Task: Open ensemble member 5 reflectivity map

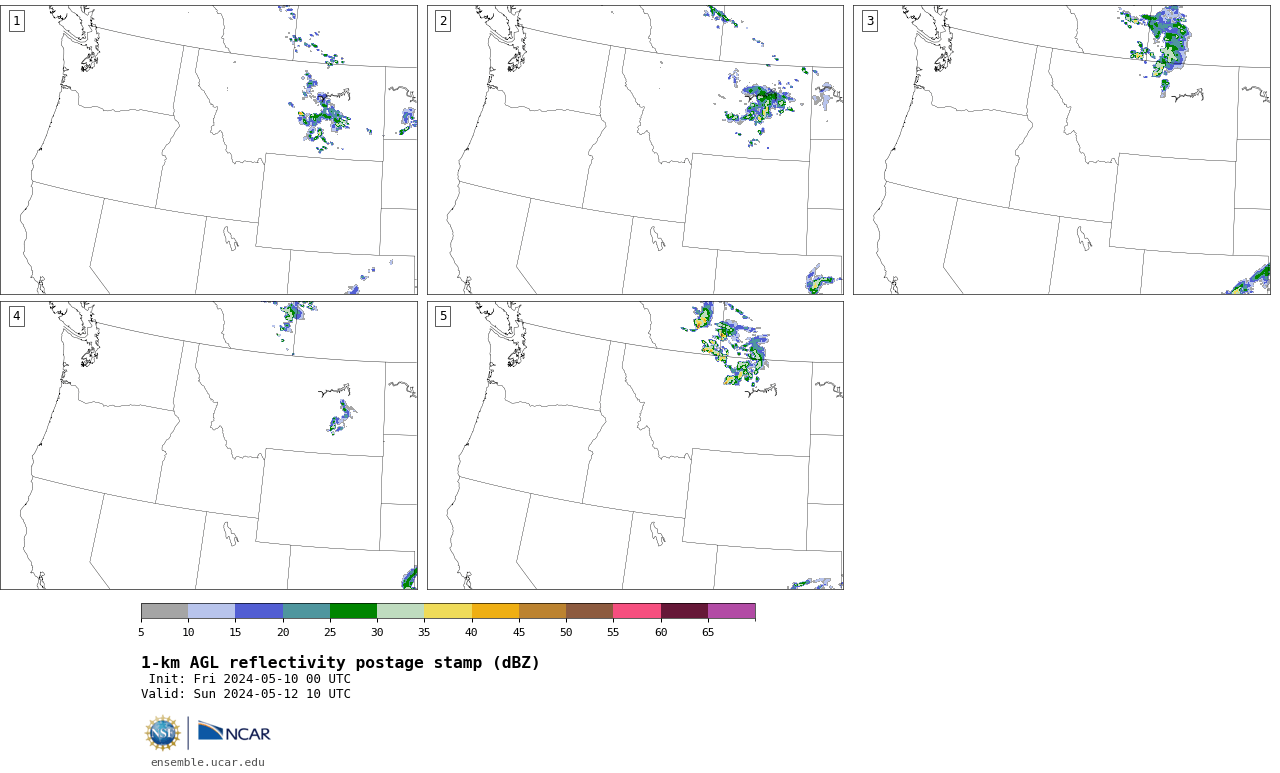Action: tap(635, 445)
